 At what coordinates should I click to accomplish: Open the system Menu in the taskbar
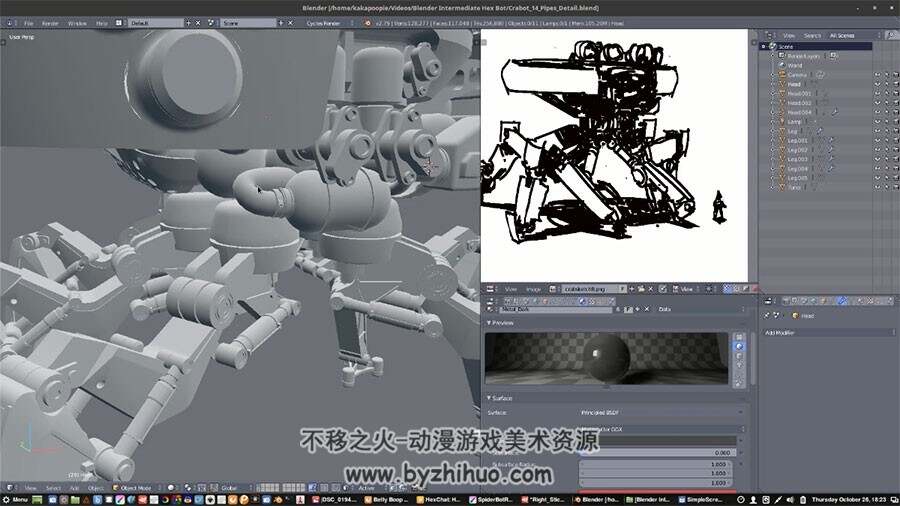[15, 500]
